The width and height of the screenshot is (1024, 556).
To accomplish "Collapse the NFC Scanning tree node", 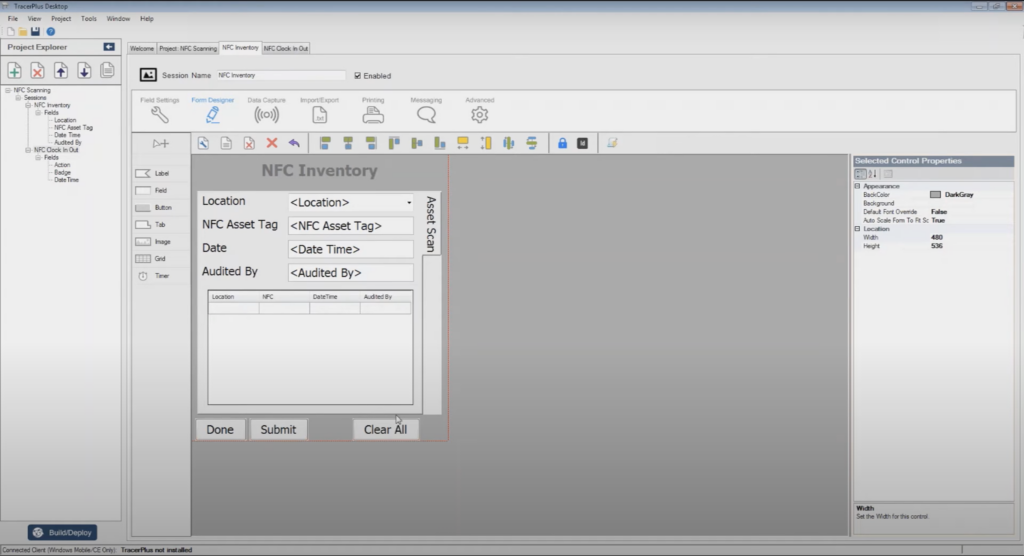I will coord(8,90).
